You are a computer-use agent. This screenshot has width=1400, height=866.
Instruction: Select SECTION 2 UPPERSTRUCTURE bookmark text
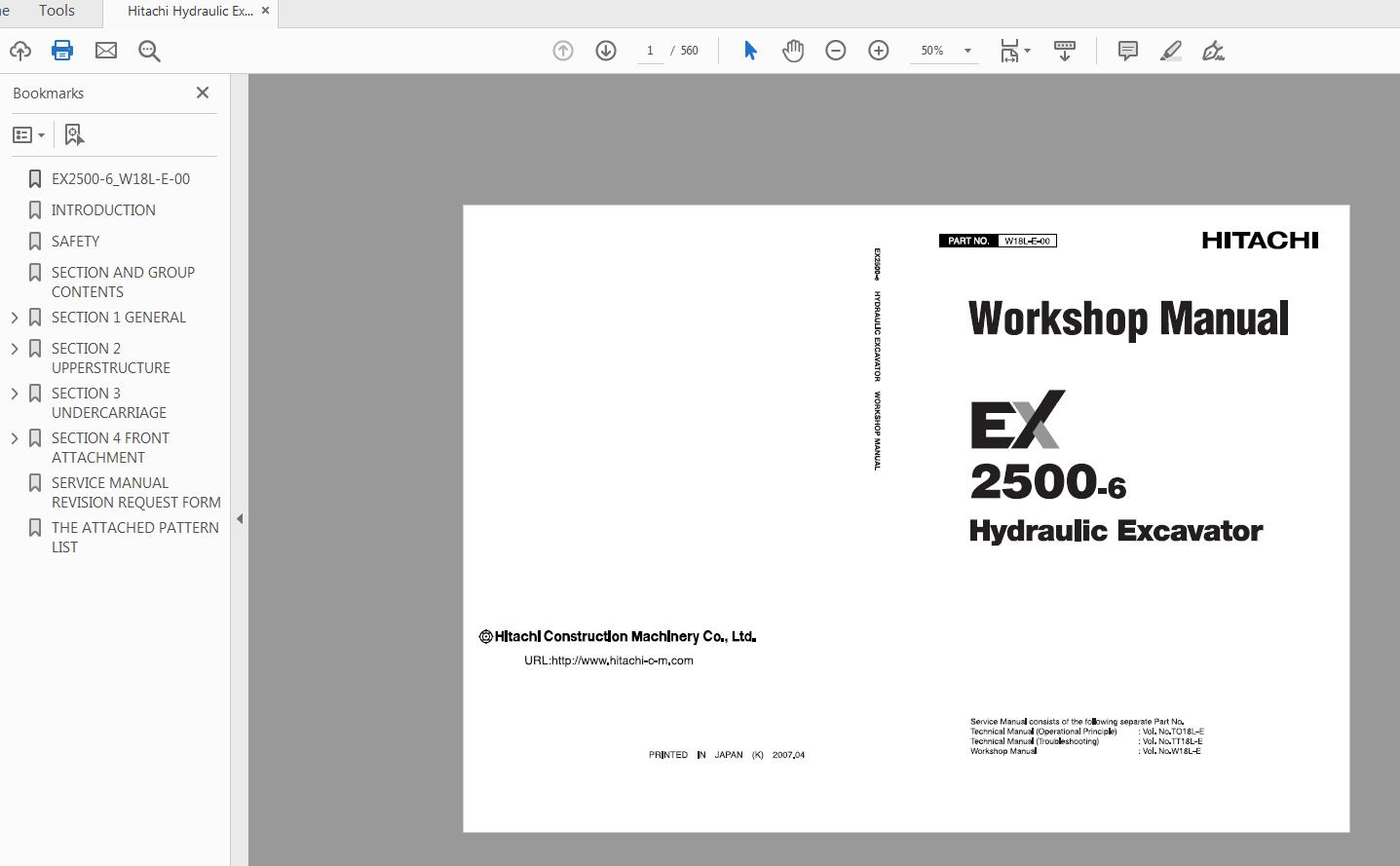tap(111, 358)
